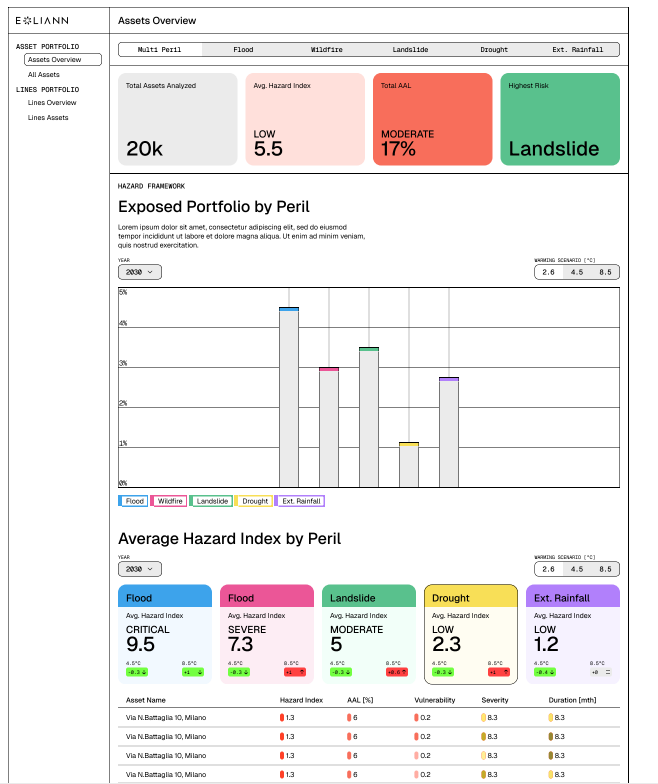This screenshot has width=658, height=784.
Task: Open year dropdown in Exposed Portfolio section
Action: click(x=139, y=272)
